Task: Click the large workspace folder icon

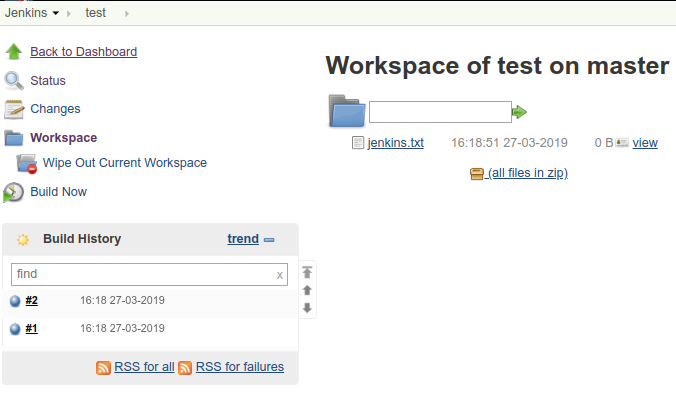Action: 347,111
